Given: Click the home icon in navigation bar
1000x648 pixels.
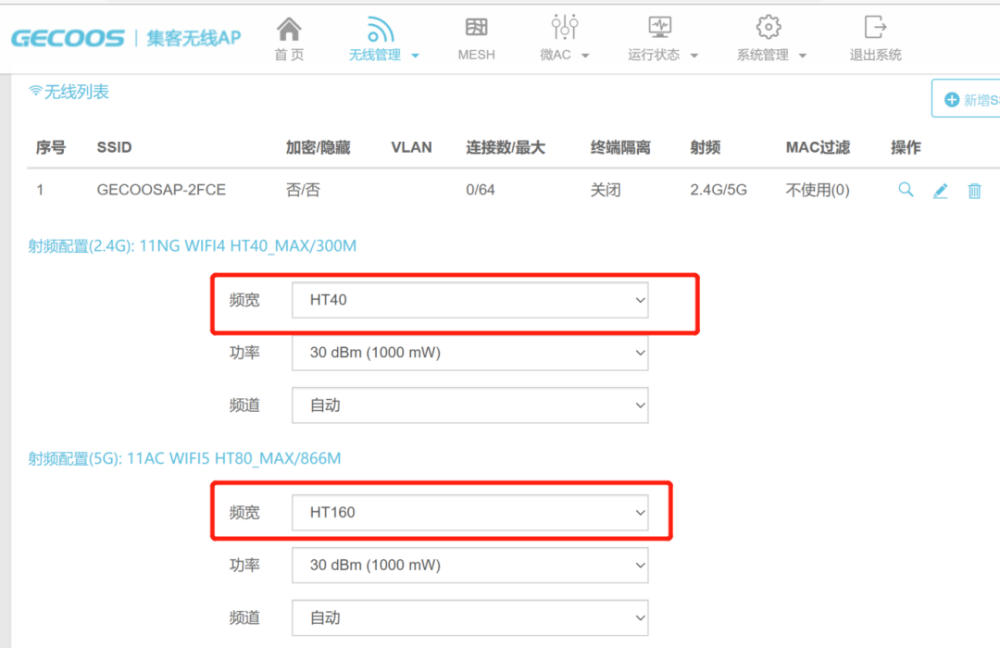Looking at the screenshot, I should pyautogui.click(x=289, y=28).
